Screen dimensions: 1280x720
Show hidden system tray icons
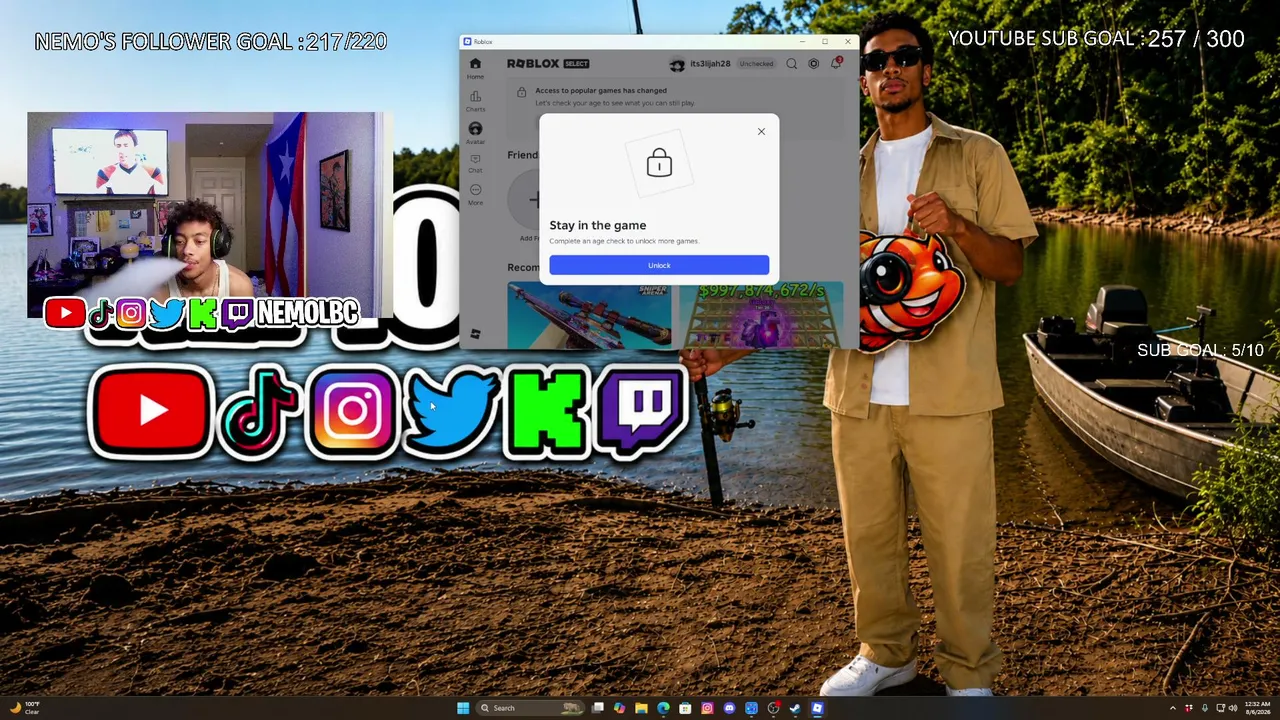coord(1173,708)
